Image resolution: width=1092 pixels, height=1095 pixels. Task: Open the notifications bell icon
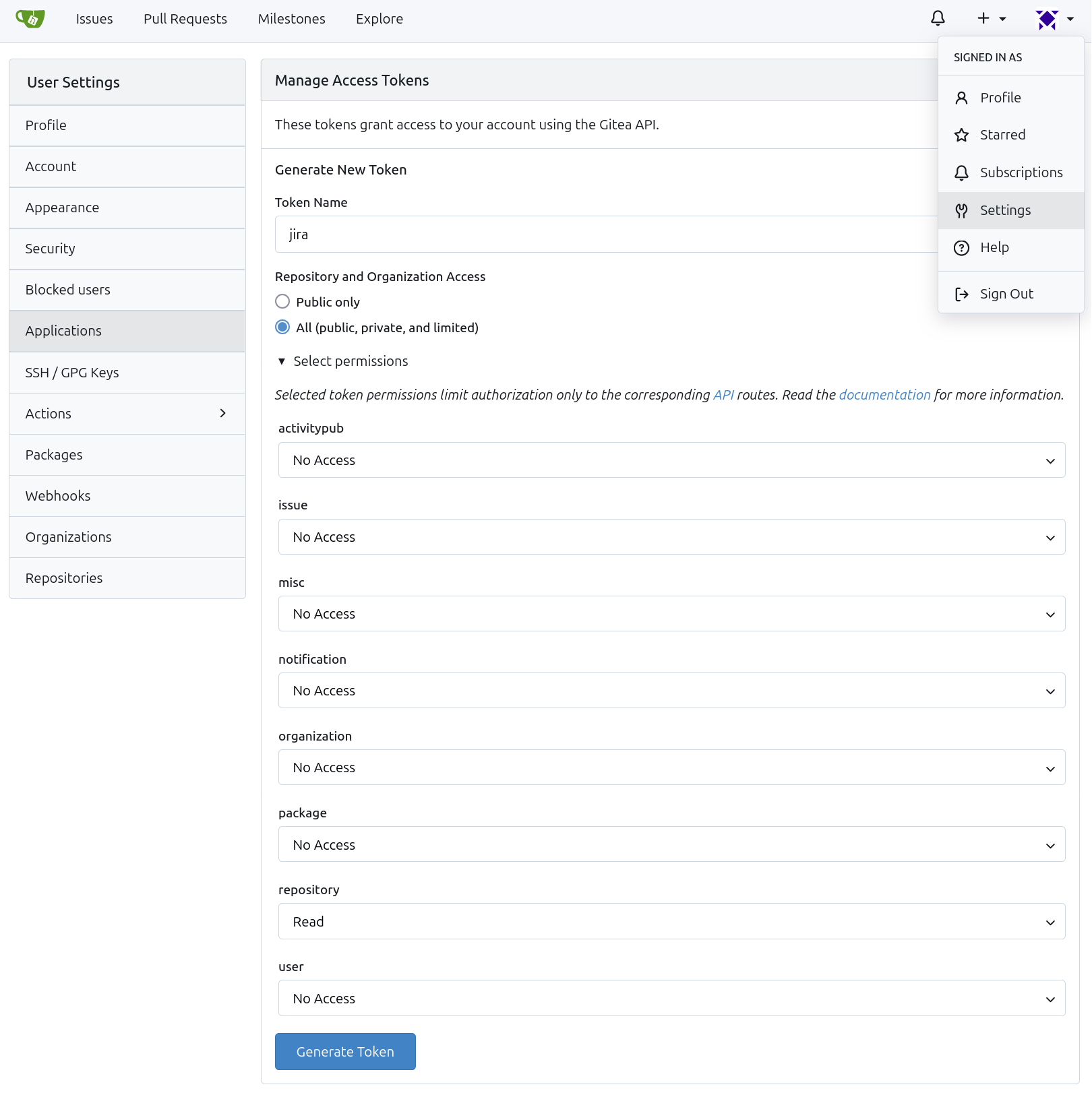coord(938,18)
